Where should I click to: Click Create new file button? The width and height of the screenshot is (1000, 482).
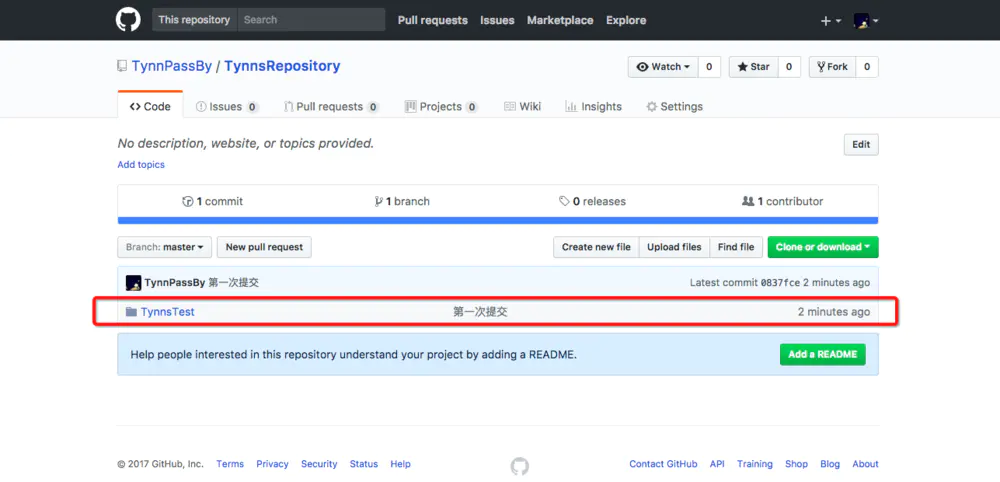pyautogui.click(x=596, y=247)
